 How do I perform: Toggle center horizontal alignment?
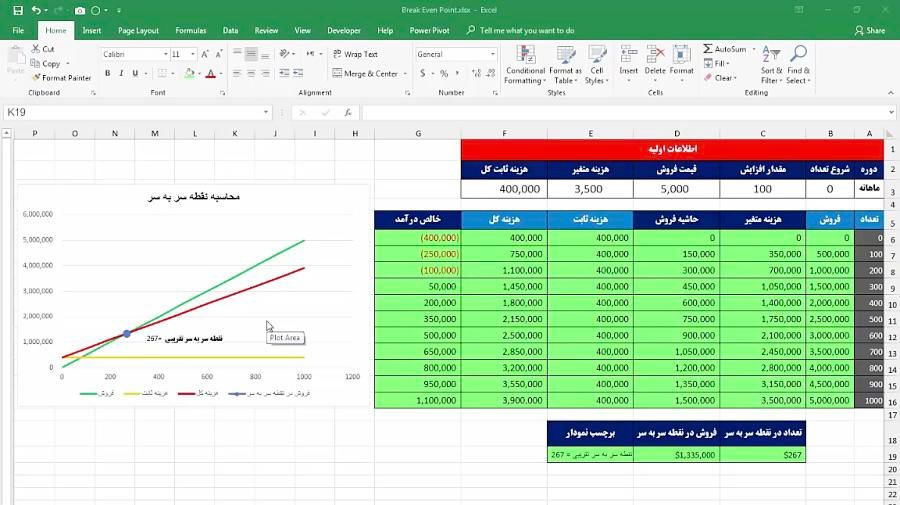(x=251, y=73)
